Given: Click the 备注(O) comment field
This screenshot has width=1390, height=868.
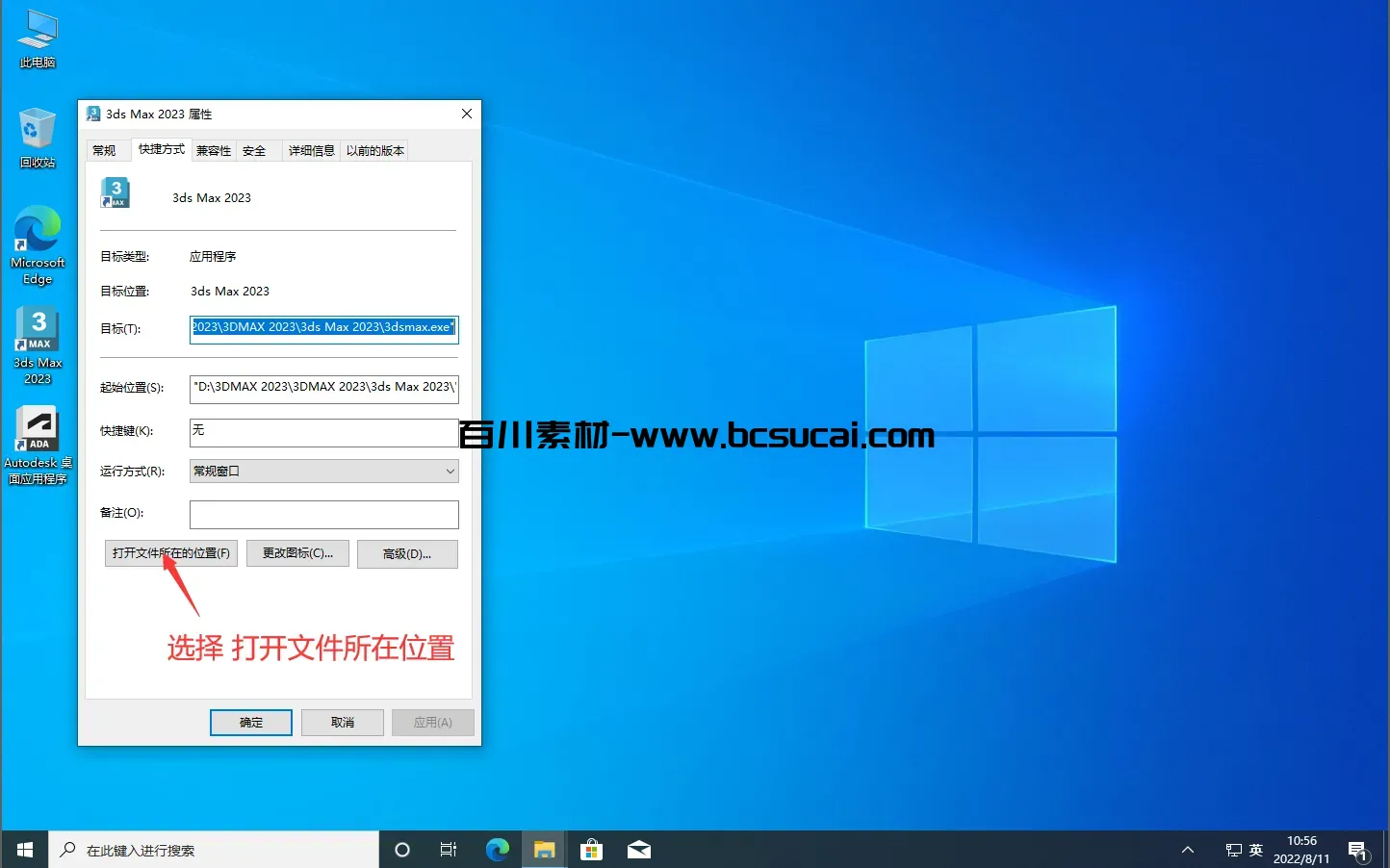Looking at the screenshot, I should [324, 515].
